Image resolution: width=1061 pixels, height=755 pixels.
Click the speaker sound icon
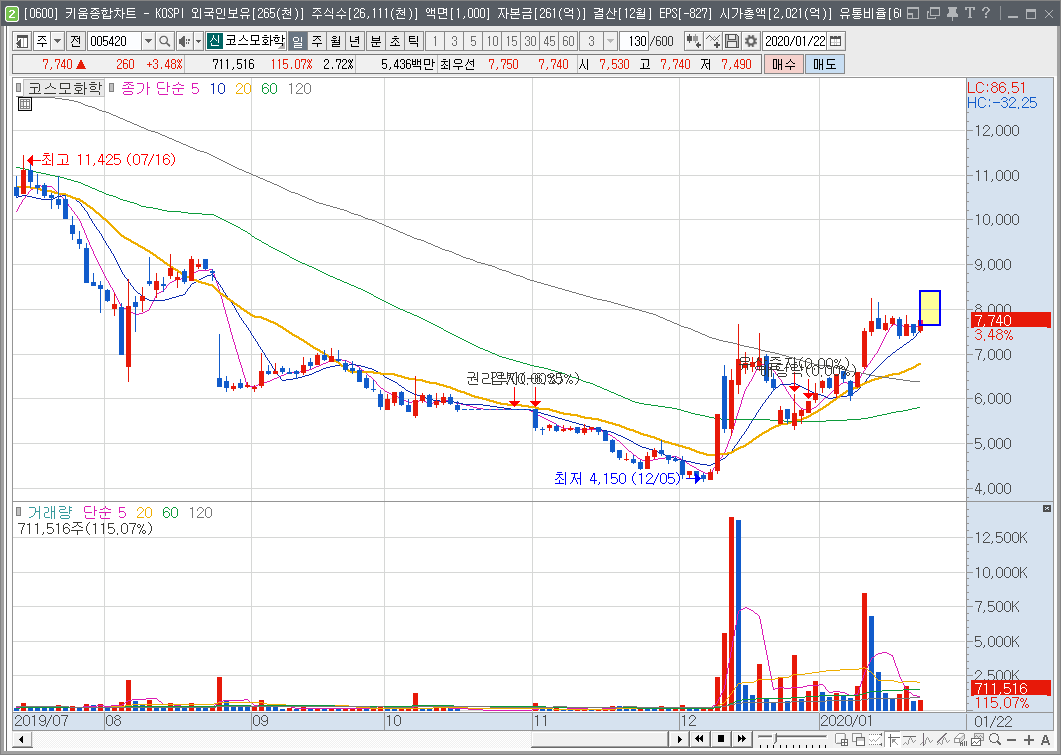(183, 41)
